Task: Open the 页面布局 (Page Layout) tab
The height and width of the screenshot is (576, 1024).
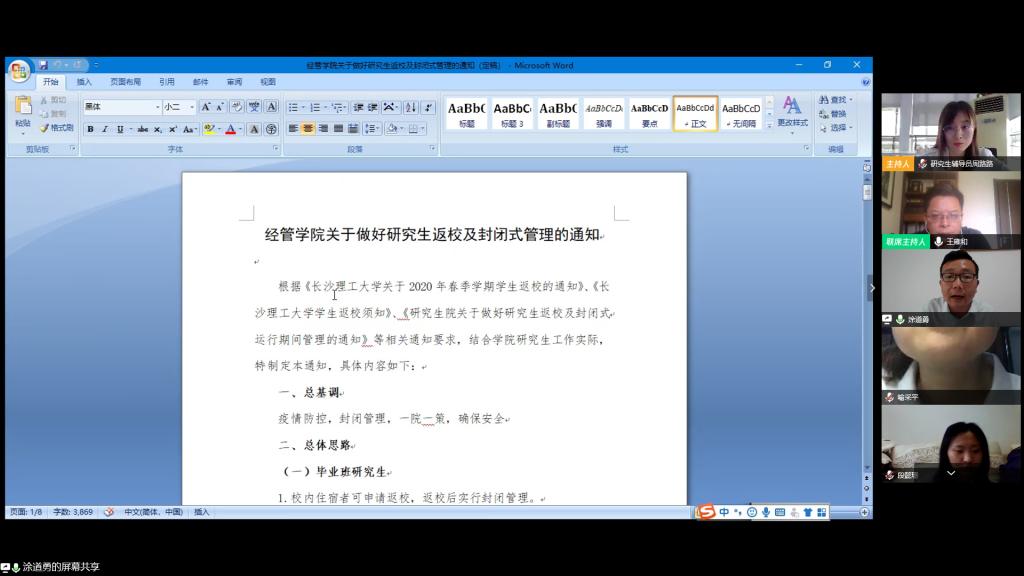Action: click(125, 82)
